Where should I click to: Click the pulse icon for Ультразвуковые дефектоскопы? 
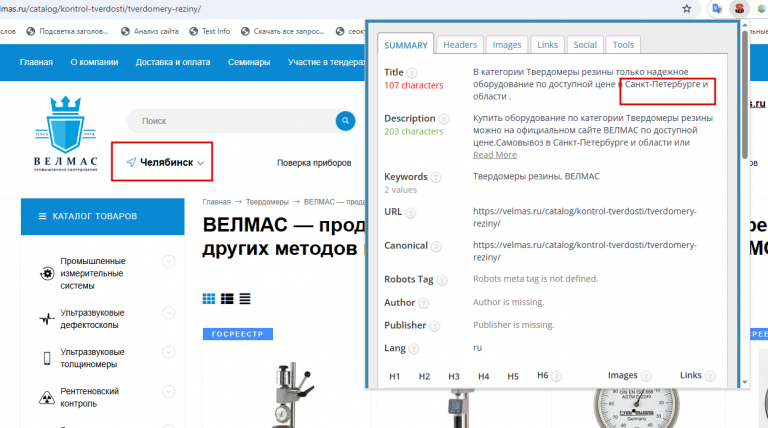coord(47,319)
